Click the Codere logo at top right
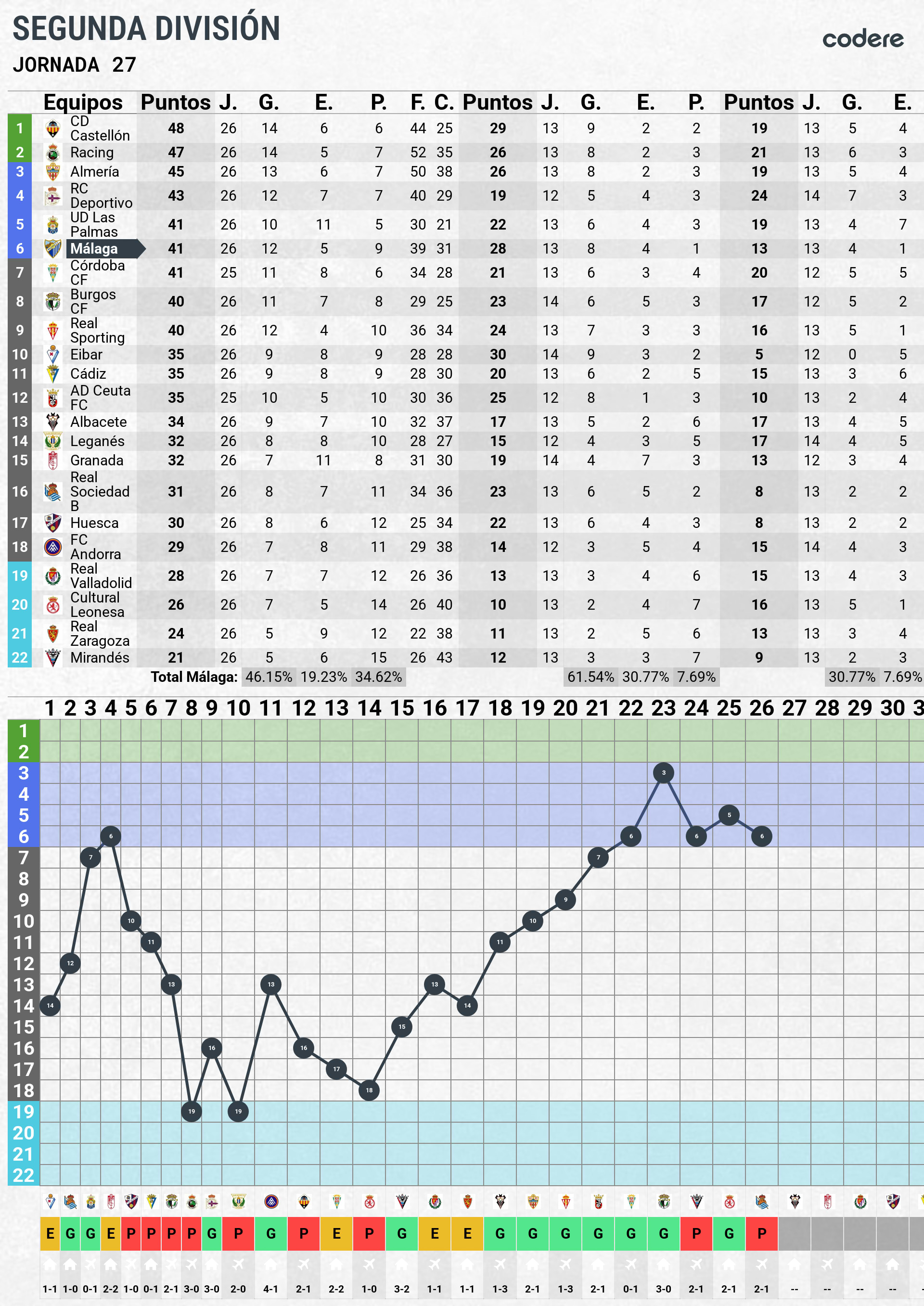The width and height of the screenshot is (924, 1306). (x=862, y=38)
